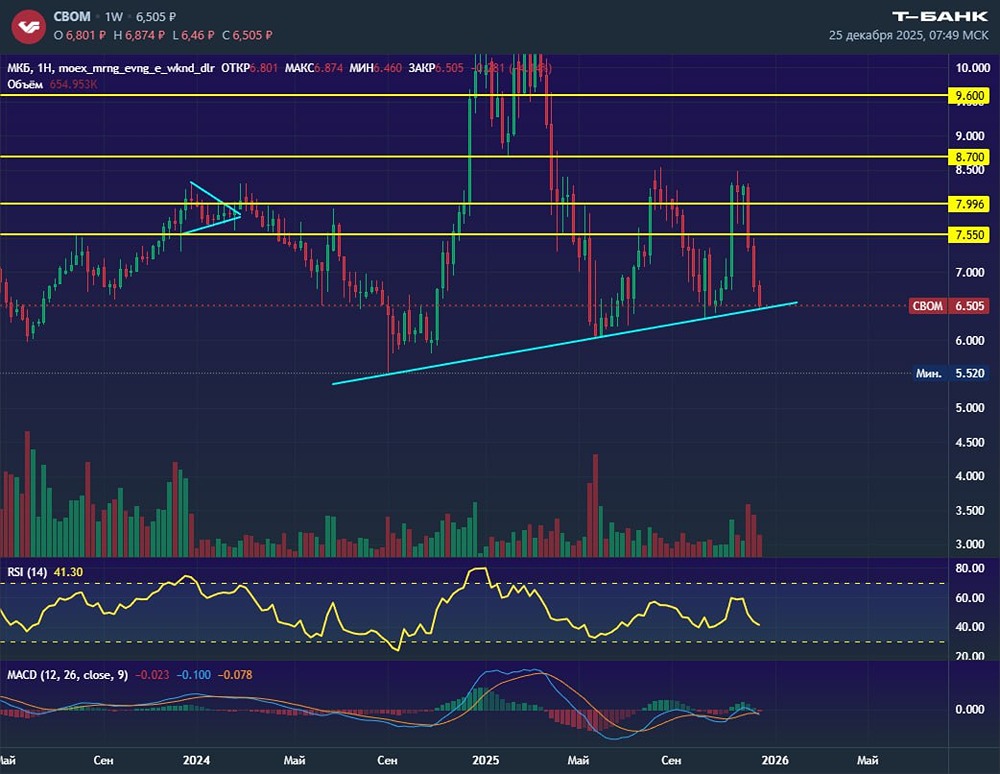Click the L 6,46 ₽ low value
This screenshot has width=1000, height=774.
click(194, 35)
